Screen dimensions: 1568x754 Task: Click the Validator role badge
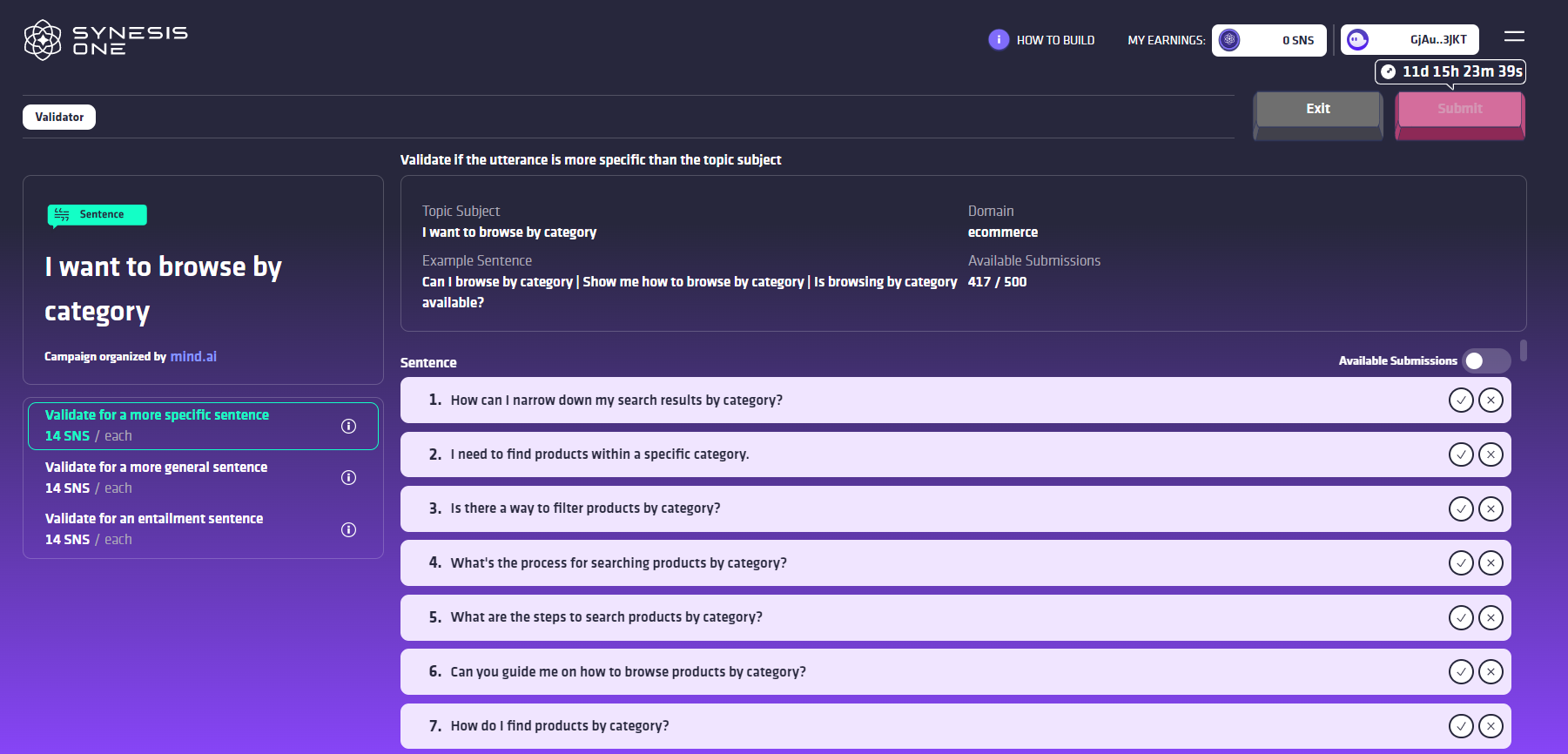59,117
